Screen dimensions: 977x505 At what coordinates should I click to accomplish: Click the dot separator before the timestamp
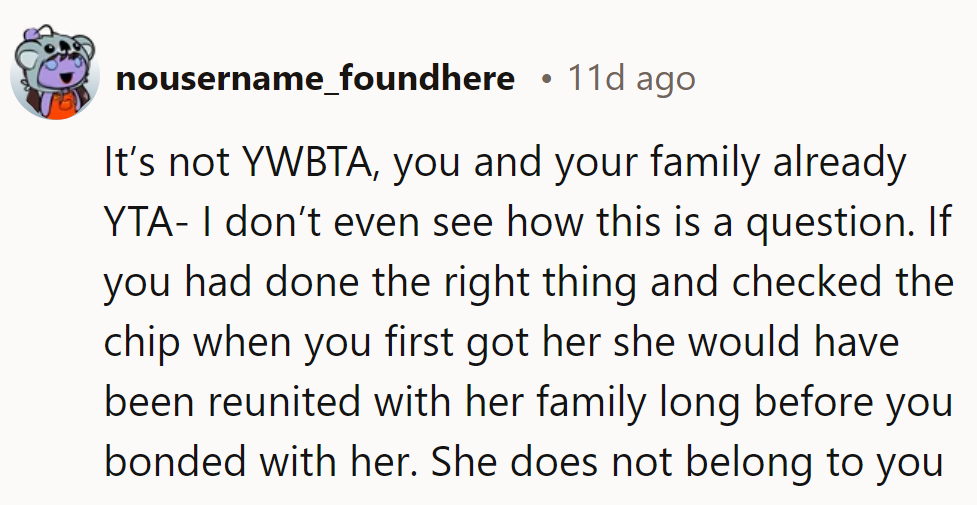click(x=546, y=78)
